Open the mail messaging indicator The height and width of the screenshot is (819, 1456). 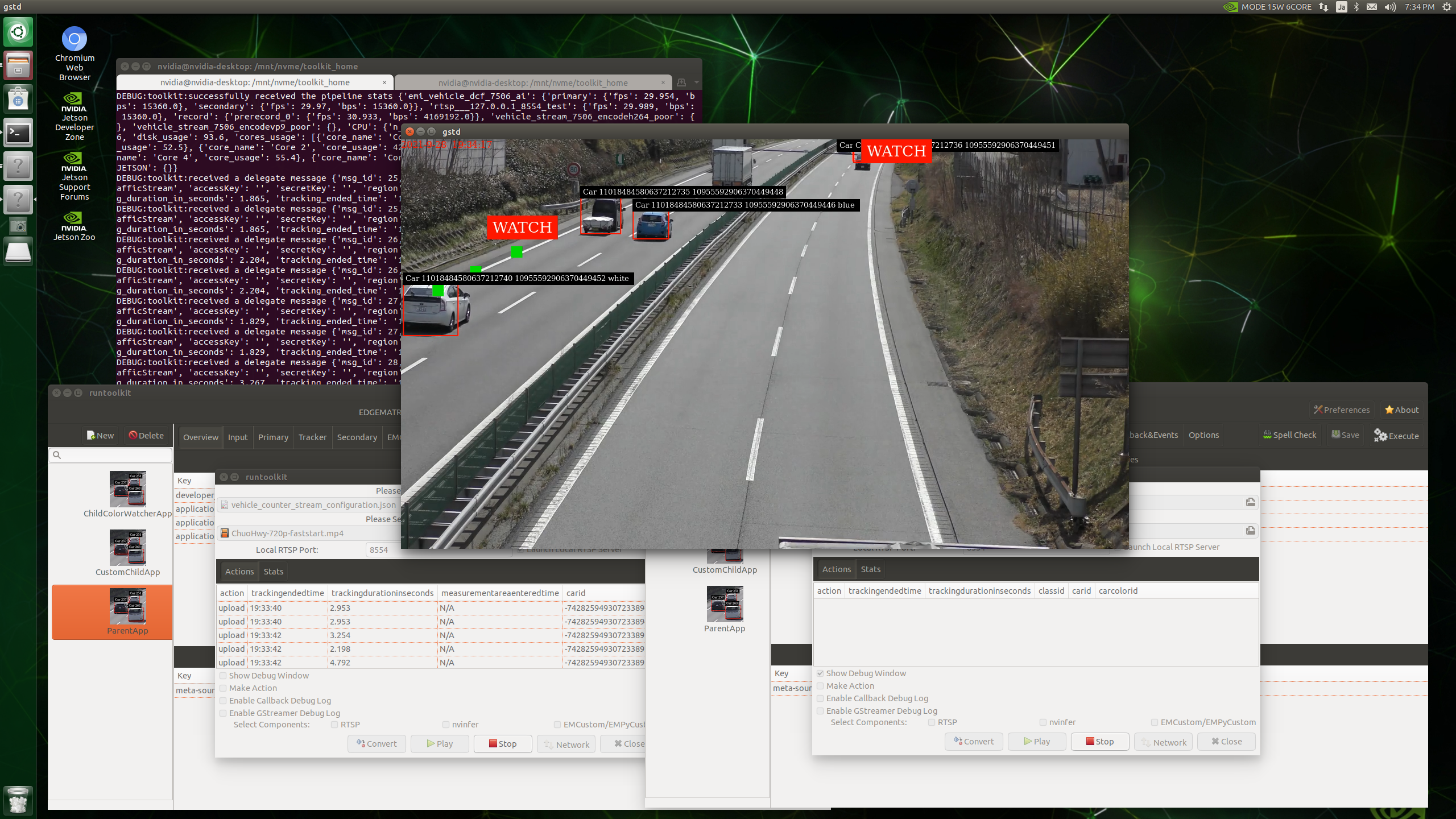pyautogui.click(x=1372, y=7)
